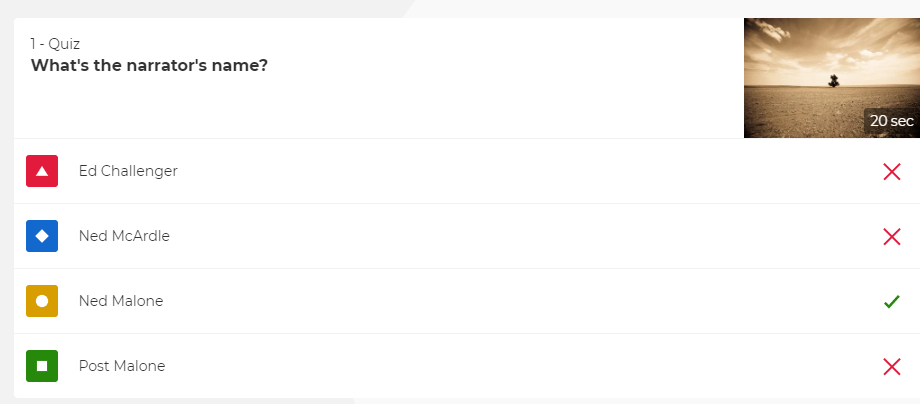Click the blue diamond answer icon
920x404 pixels.
(42, 236)
